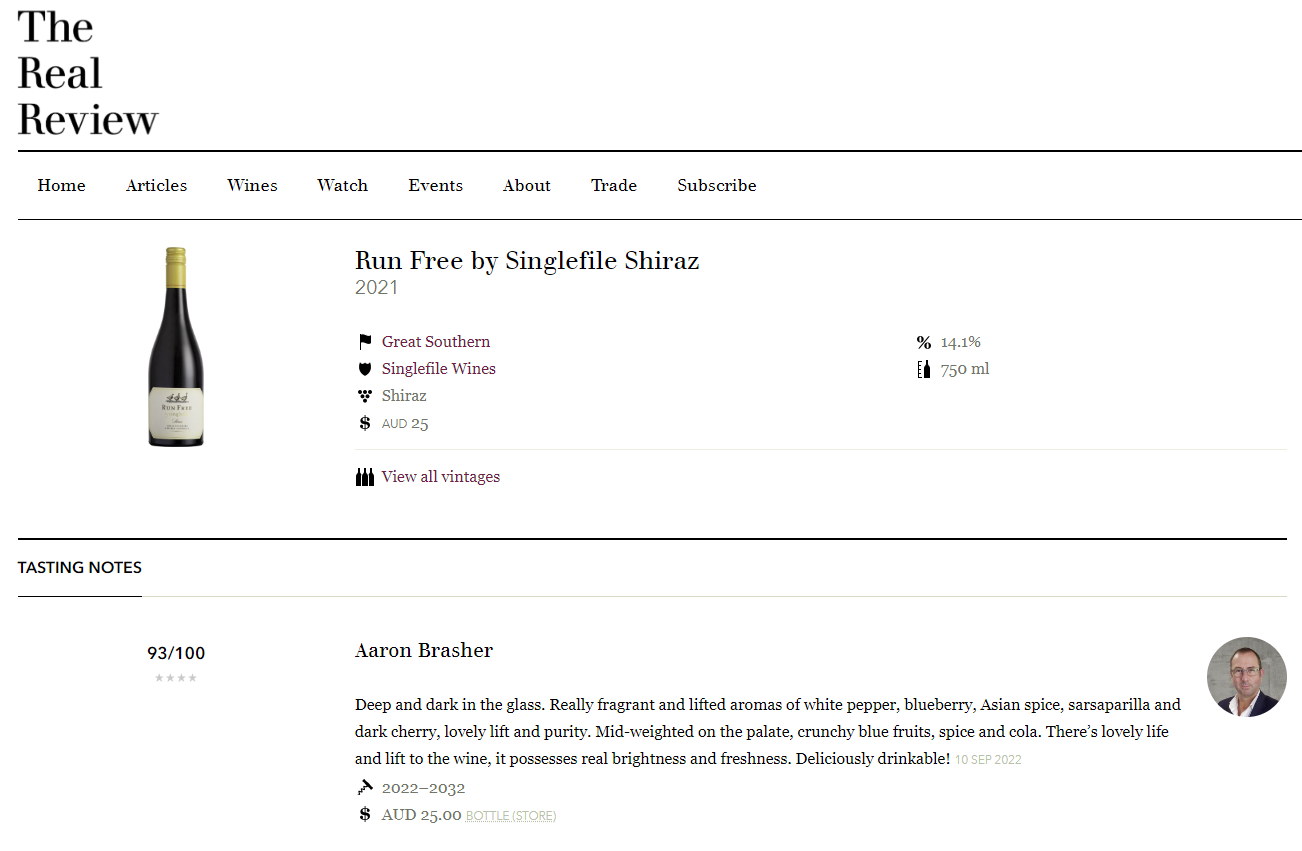Click the dollar sign icon next to AUD 25
Viewport: 1302px width, 851px height.
pos(365,423)
